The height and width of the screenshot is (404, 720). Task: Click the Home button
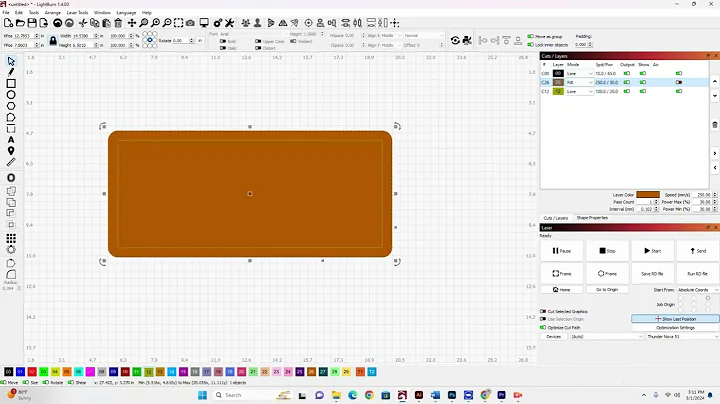pyautogui.click(x=562, y=290)
